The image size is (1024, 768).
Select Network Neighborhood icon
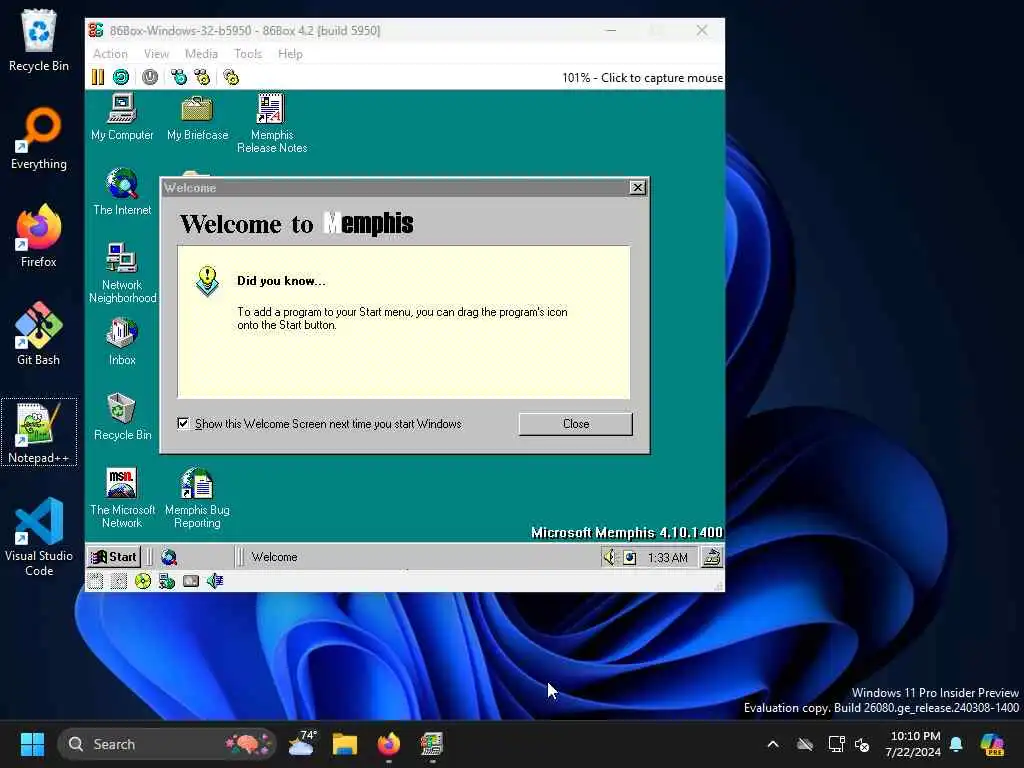click(x=122, y=273)
